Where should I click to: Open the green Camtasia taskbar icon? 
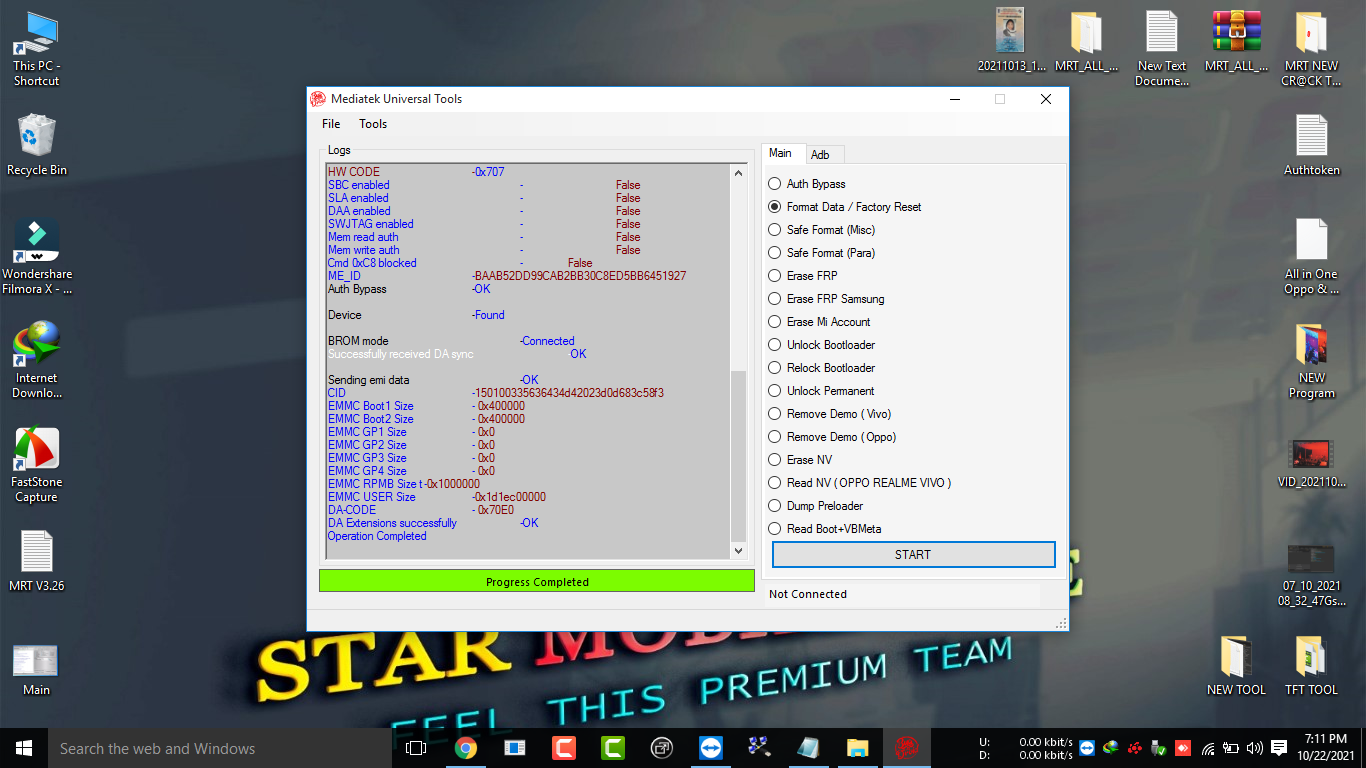pos(612,748)
